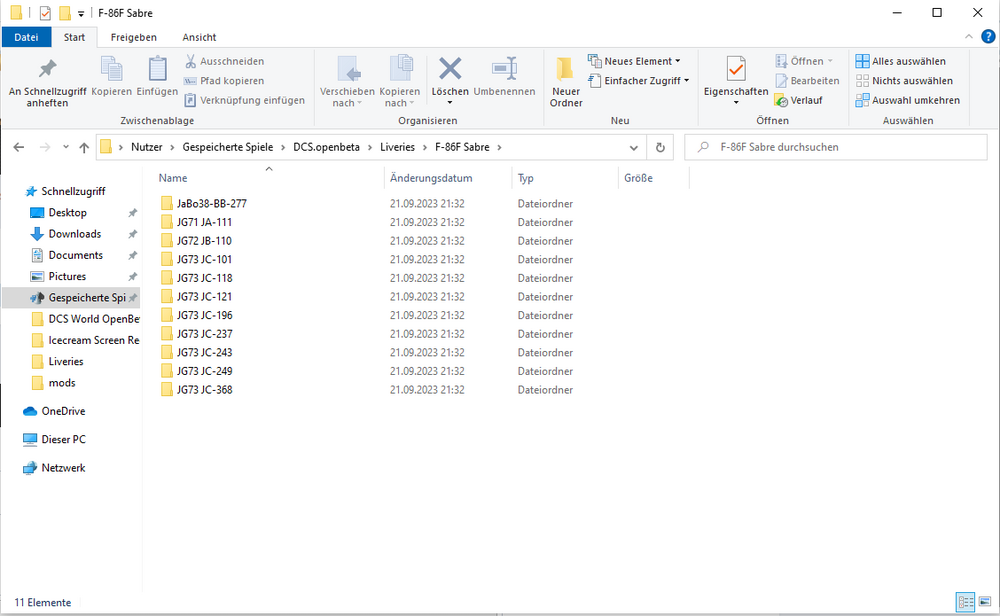The width and height of the screenshot is (1000, 616).
Task: Click the Löschen delete icon
Action: coord(450,69)
